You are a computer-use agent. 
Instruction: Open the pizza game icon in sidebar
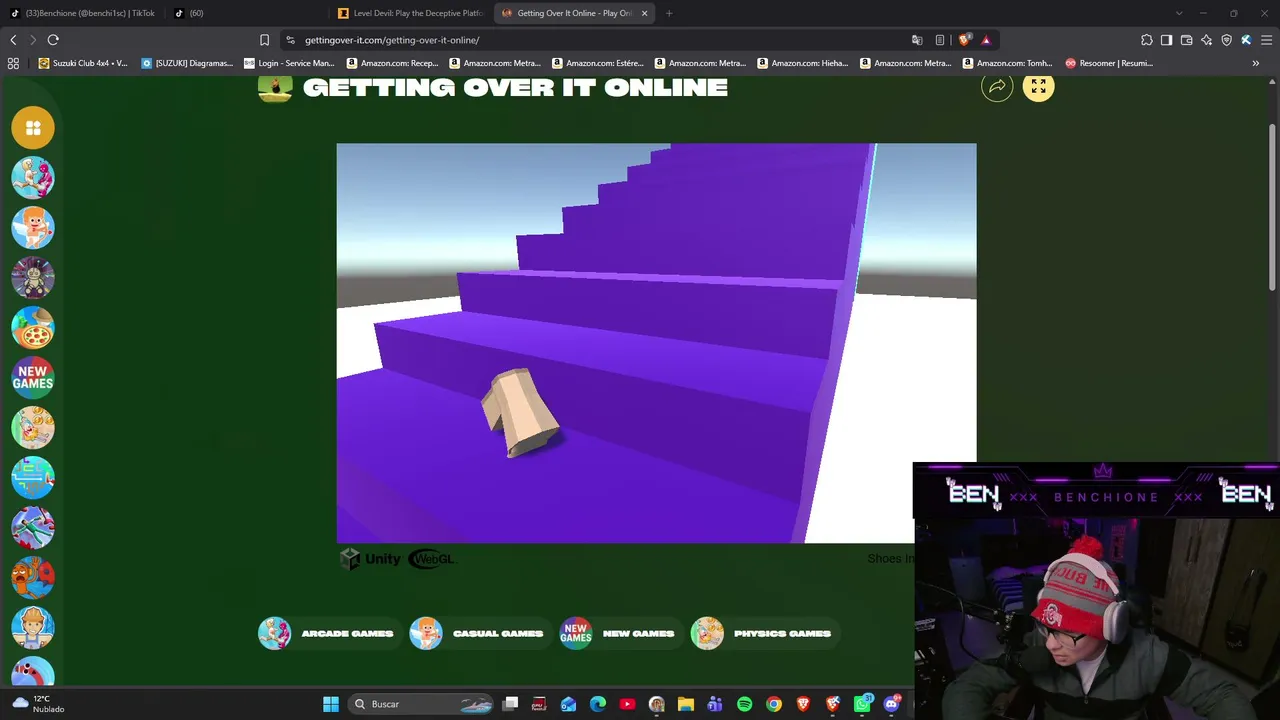tap(33, 328)
